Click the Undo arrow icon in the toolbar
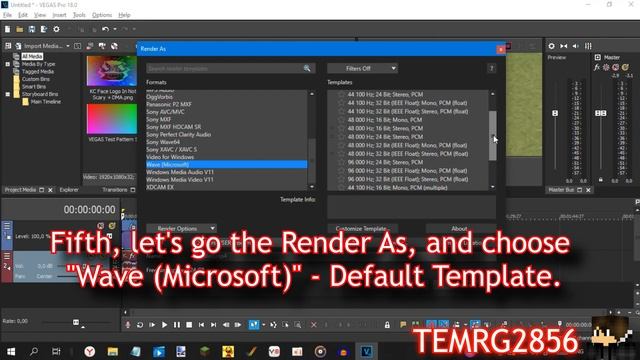Viewport: 640px width, 360px height. point(106,29)
